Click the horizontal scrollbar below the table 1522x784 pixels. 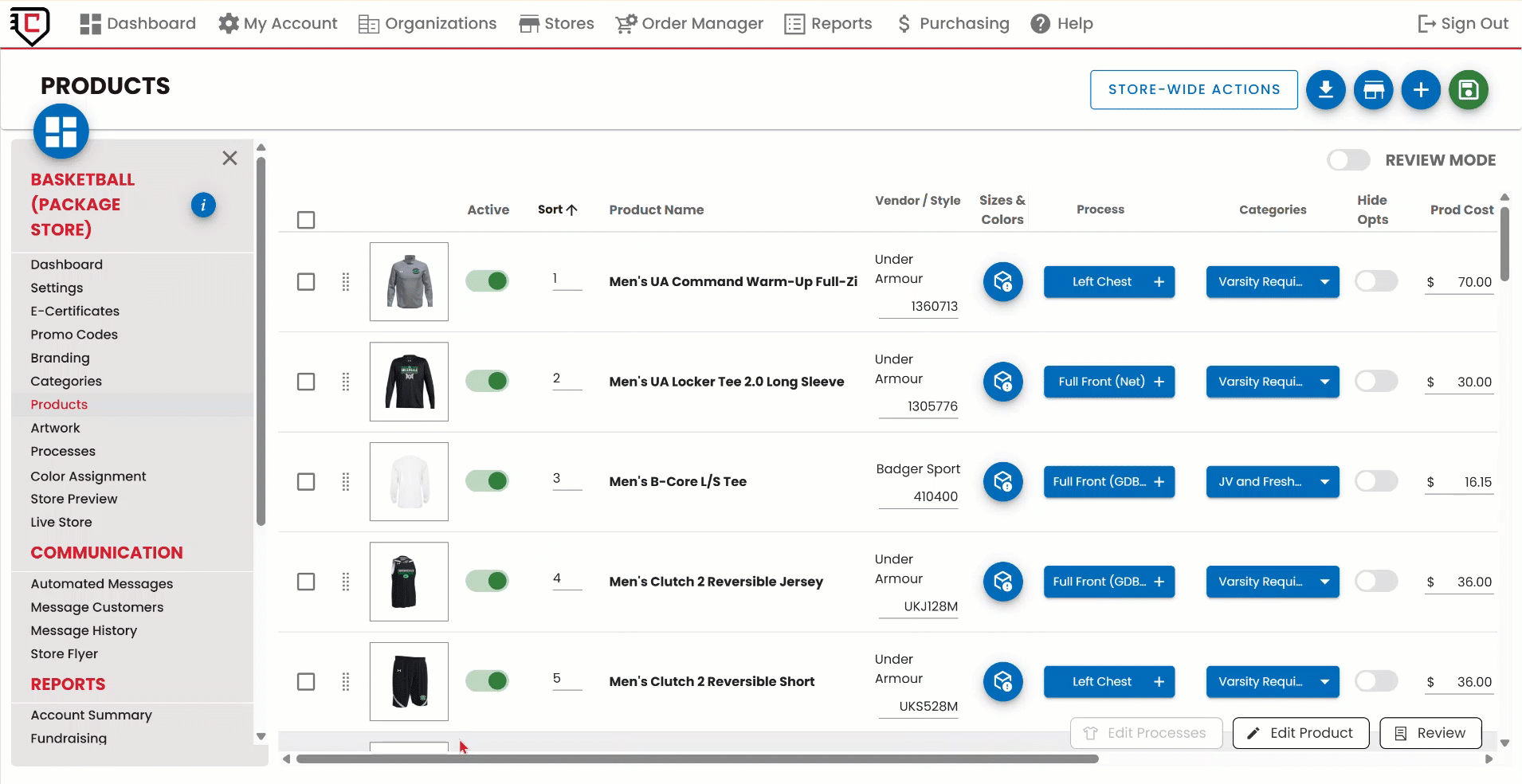[x=697, y=759]
